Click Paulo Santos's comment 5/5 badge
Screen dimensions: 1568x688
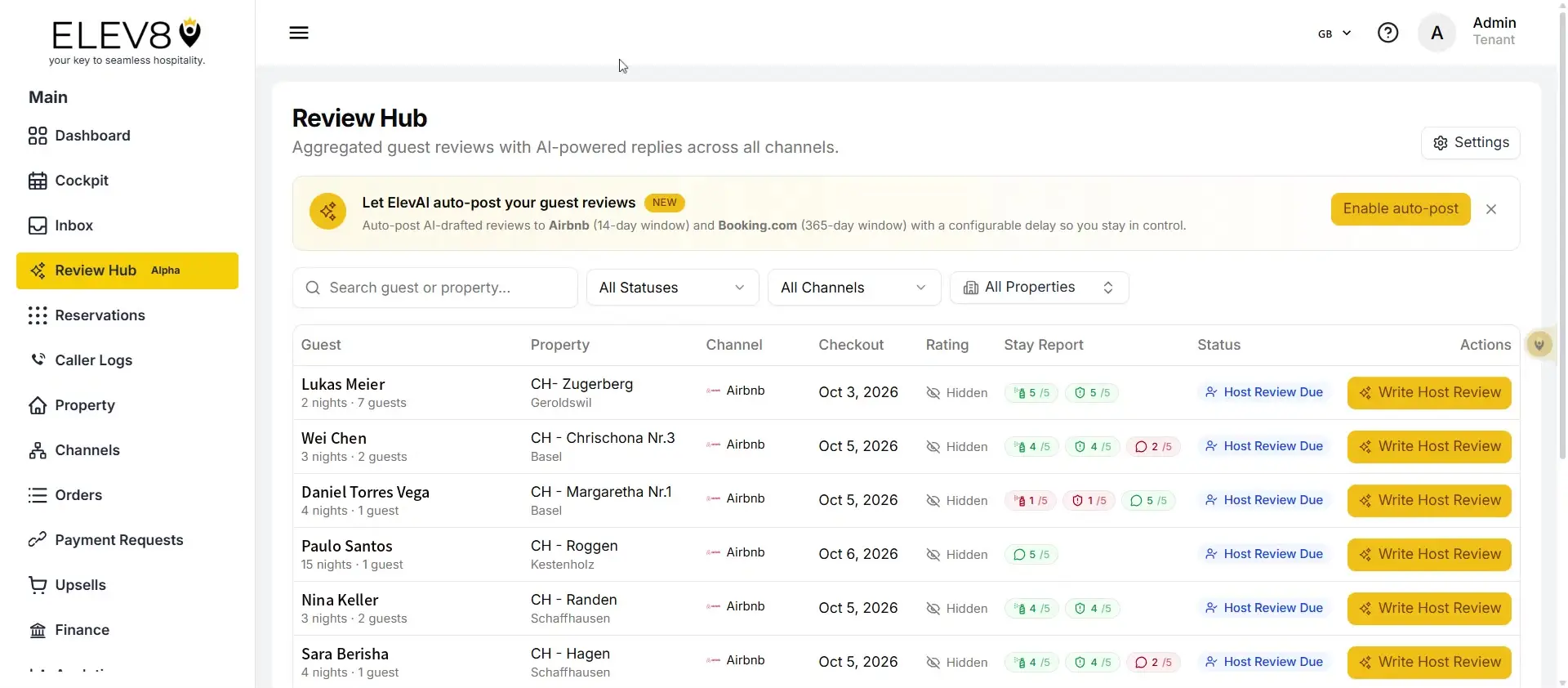click(1031, 555)
